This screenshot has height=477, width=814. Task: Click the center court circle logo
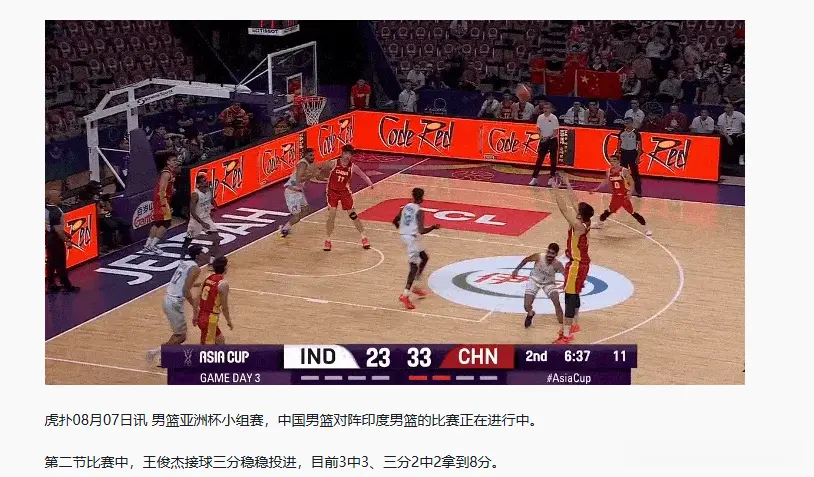(531, 285)
